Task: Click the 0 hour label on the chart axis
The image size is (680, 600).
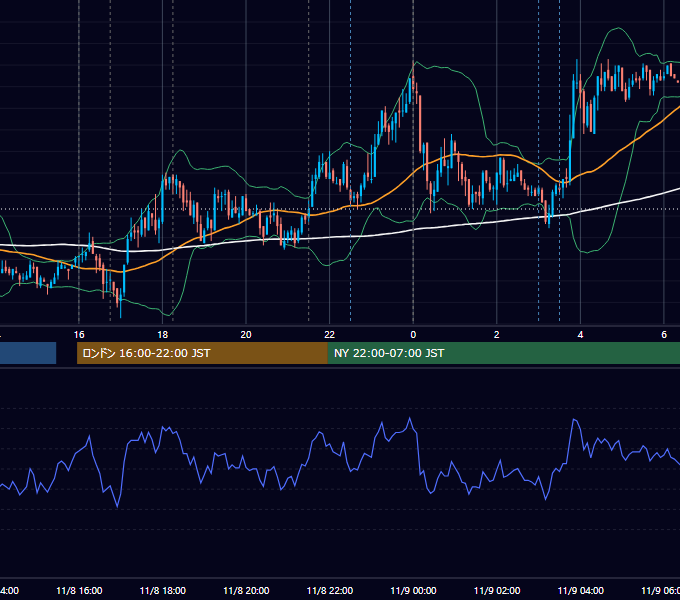Action: [x=413, y=335]
